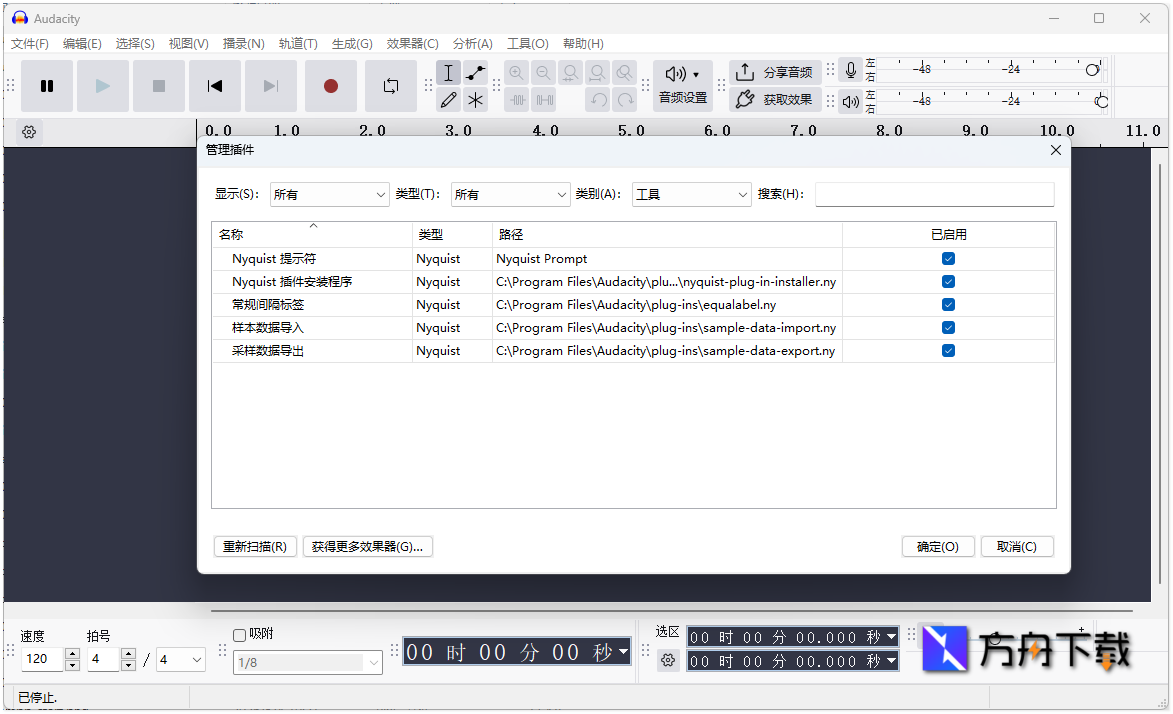Open the 工具(O) menu
The width and height of the screenshot is (1173, 714).
tap(528, 44)
